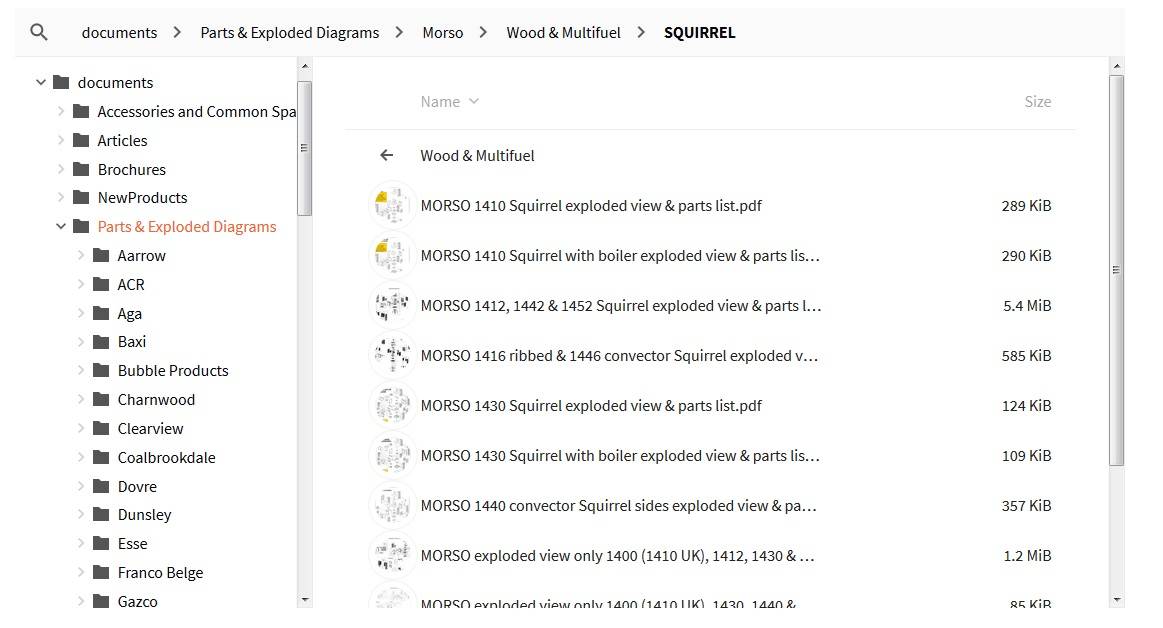
Task: Open the Wood & Multifuel breadcrumb
Action: [x=563, y=33]
